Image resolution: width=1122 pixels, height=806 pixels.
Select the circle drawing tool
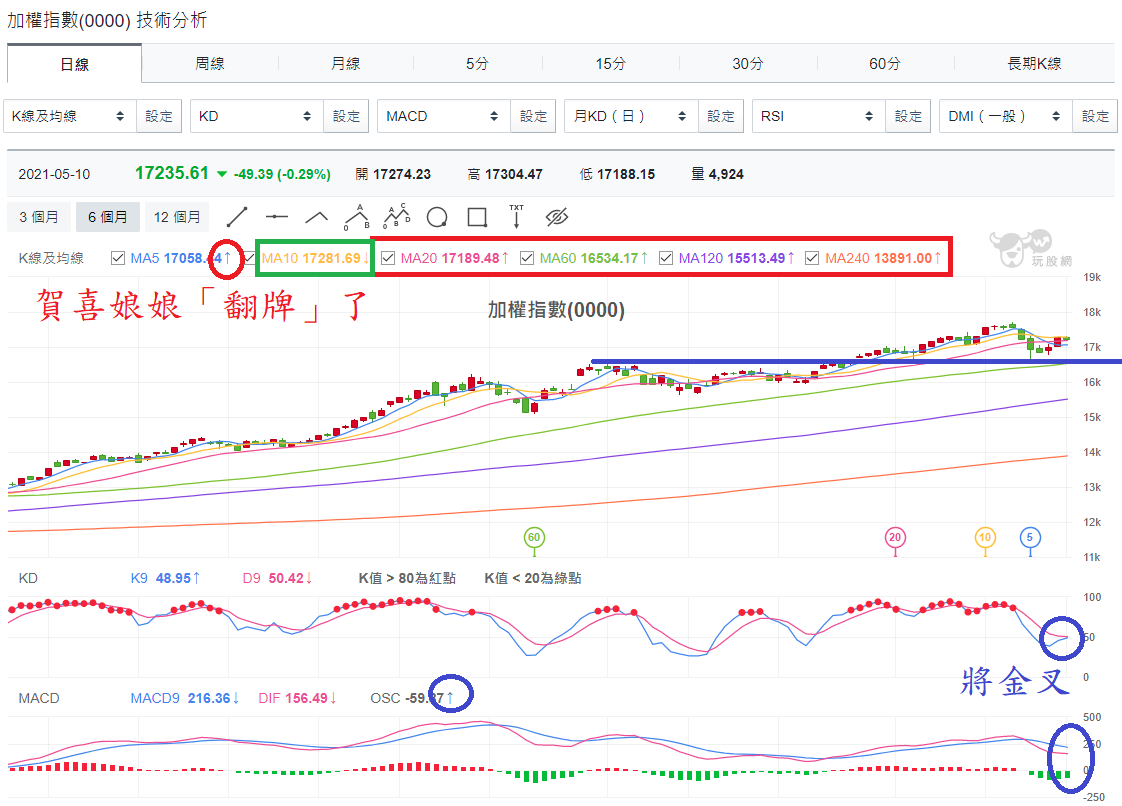tap(436, 217)
